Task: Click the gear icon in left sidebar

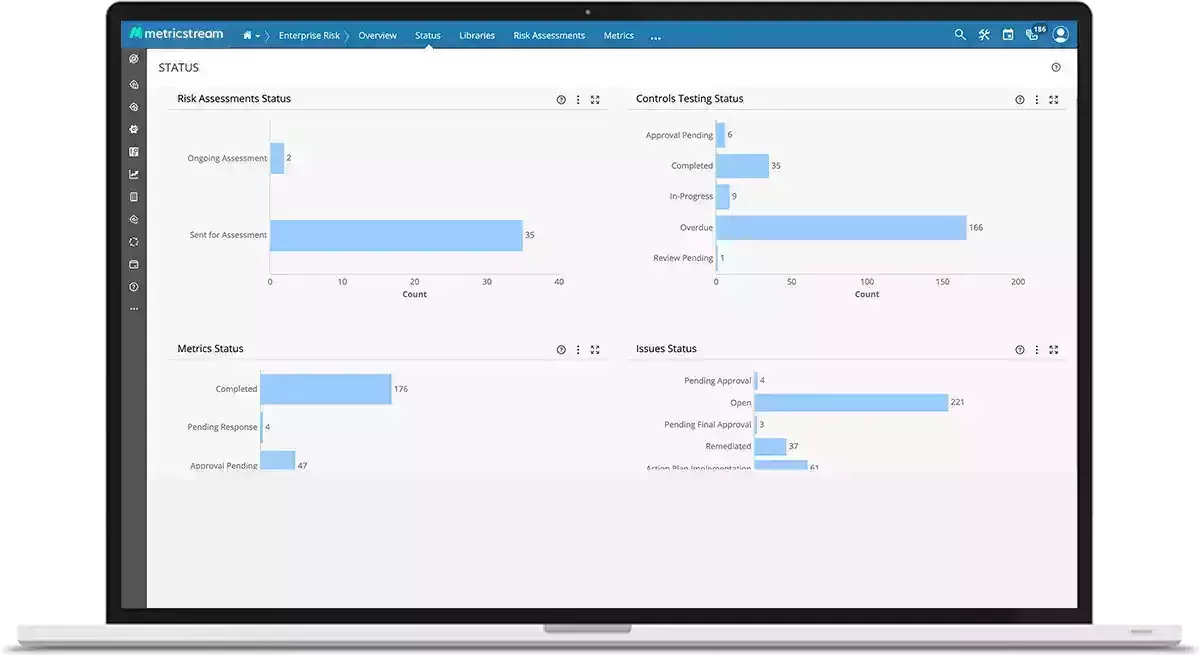Action: [x=134, y=130]
